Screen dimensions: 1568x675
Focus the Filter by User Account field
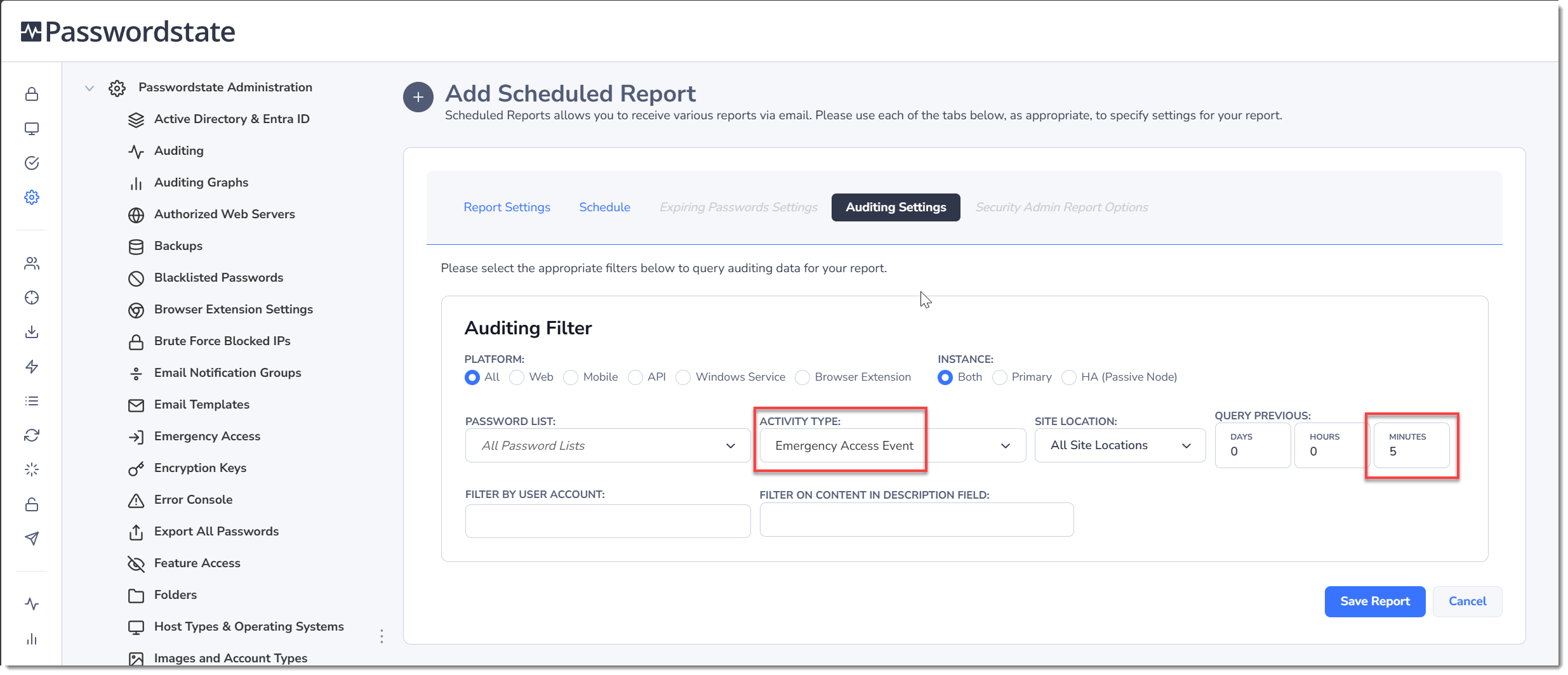[608, 521]
